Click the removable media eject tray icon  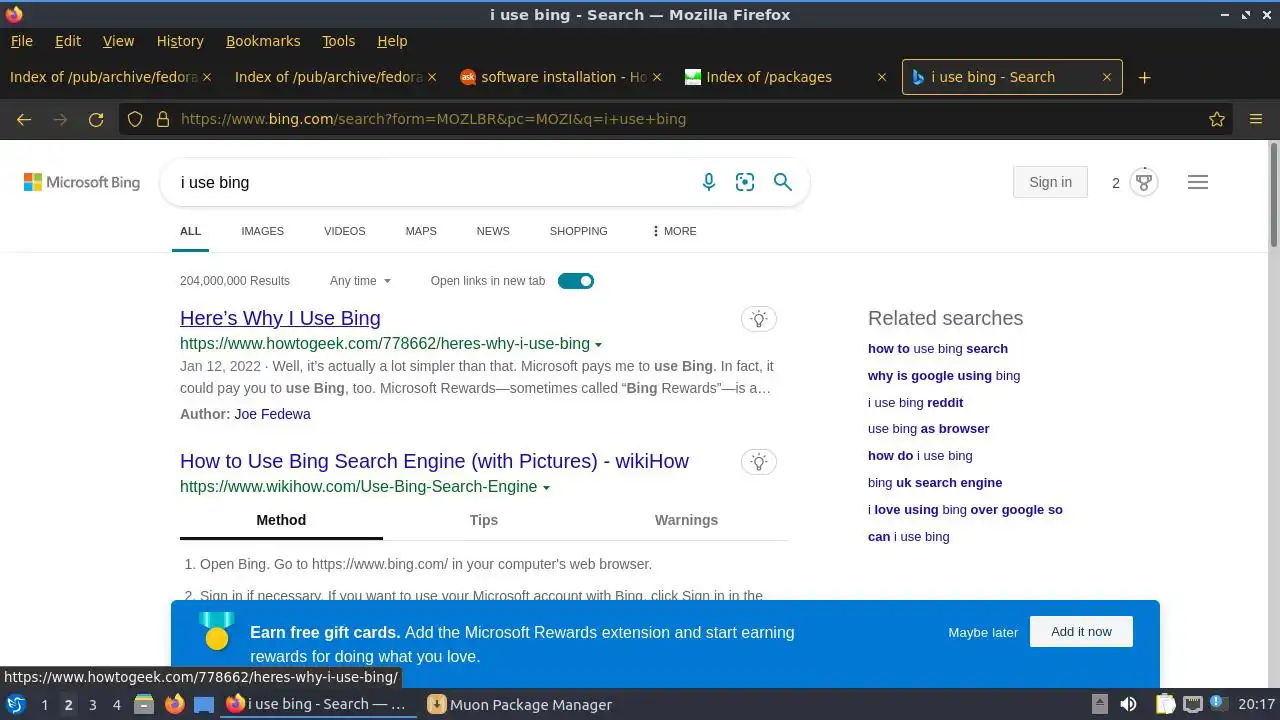pos(1099,704)
